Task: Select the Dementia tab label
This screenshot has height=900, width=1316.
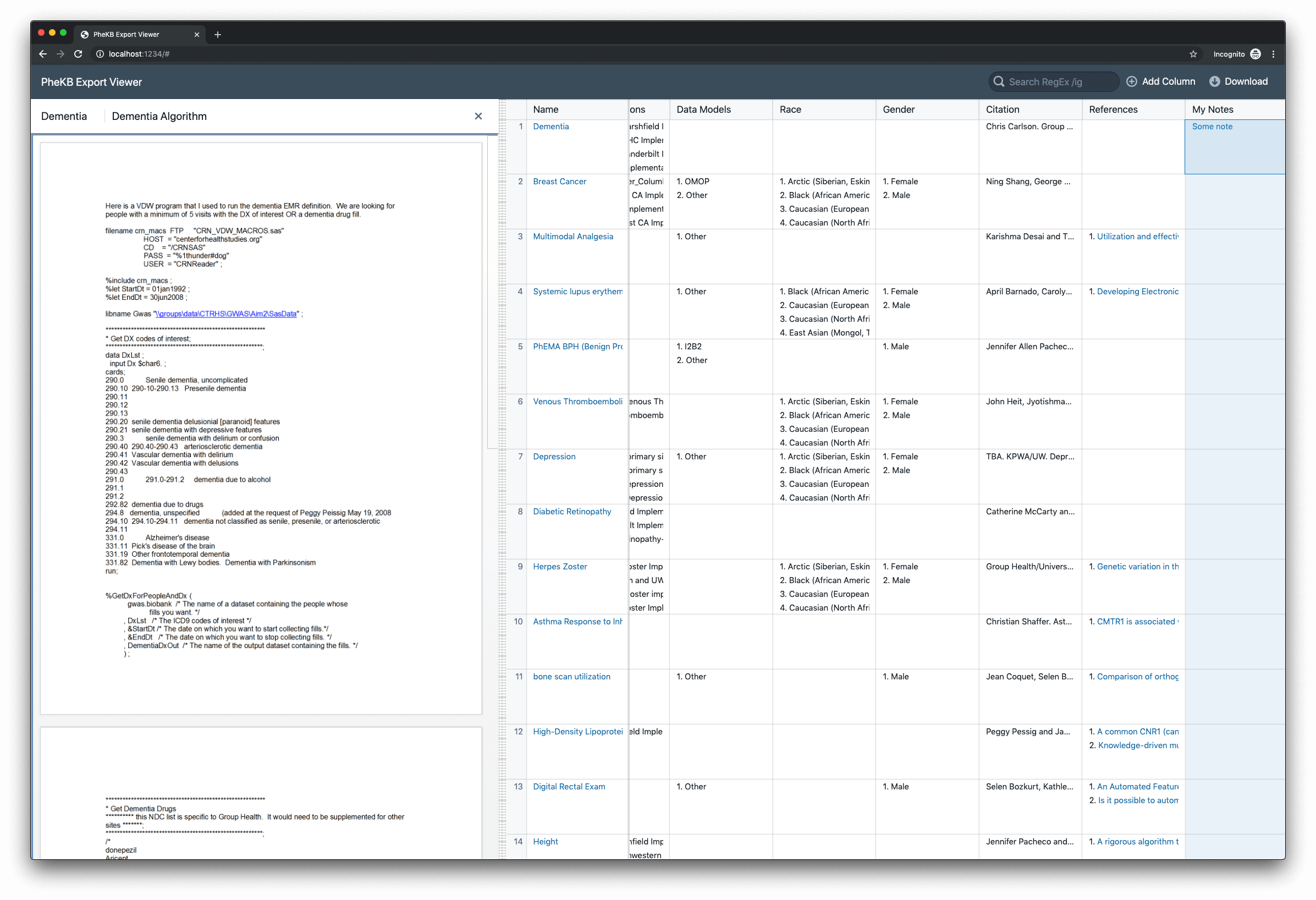Action: pyautogui.click(x=64, y=116)
